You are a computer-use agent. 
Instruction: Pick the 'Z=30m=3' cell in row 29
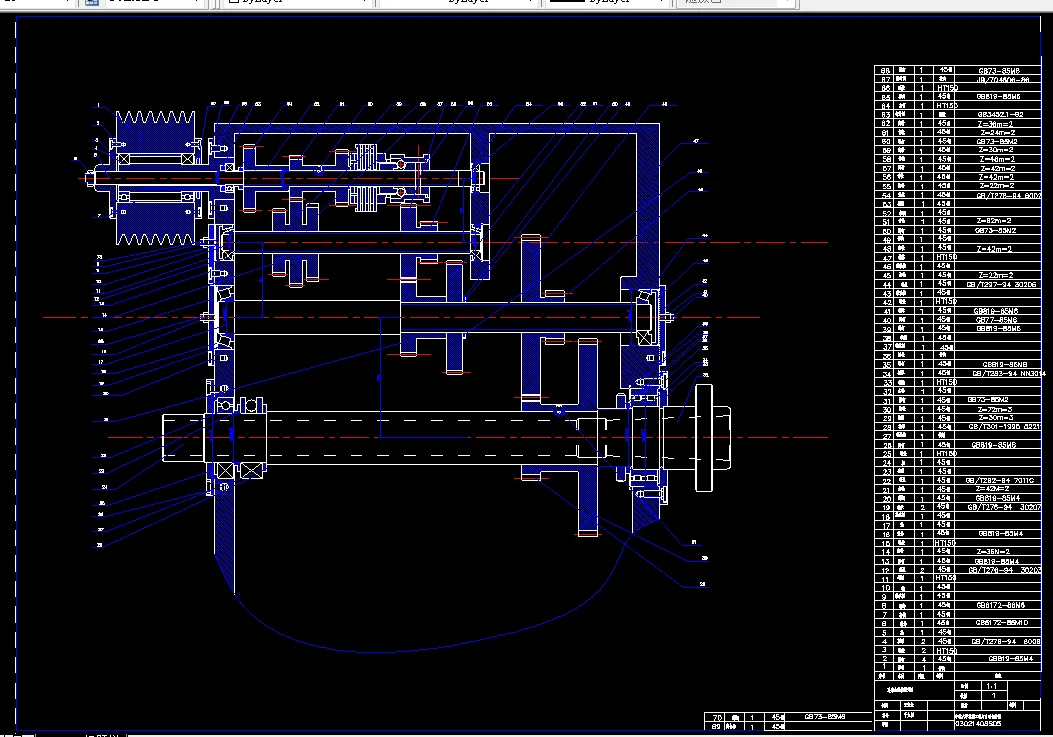[x=995, y=418]
